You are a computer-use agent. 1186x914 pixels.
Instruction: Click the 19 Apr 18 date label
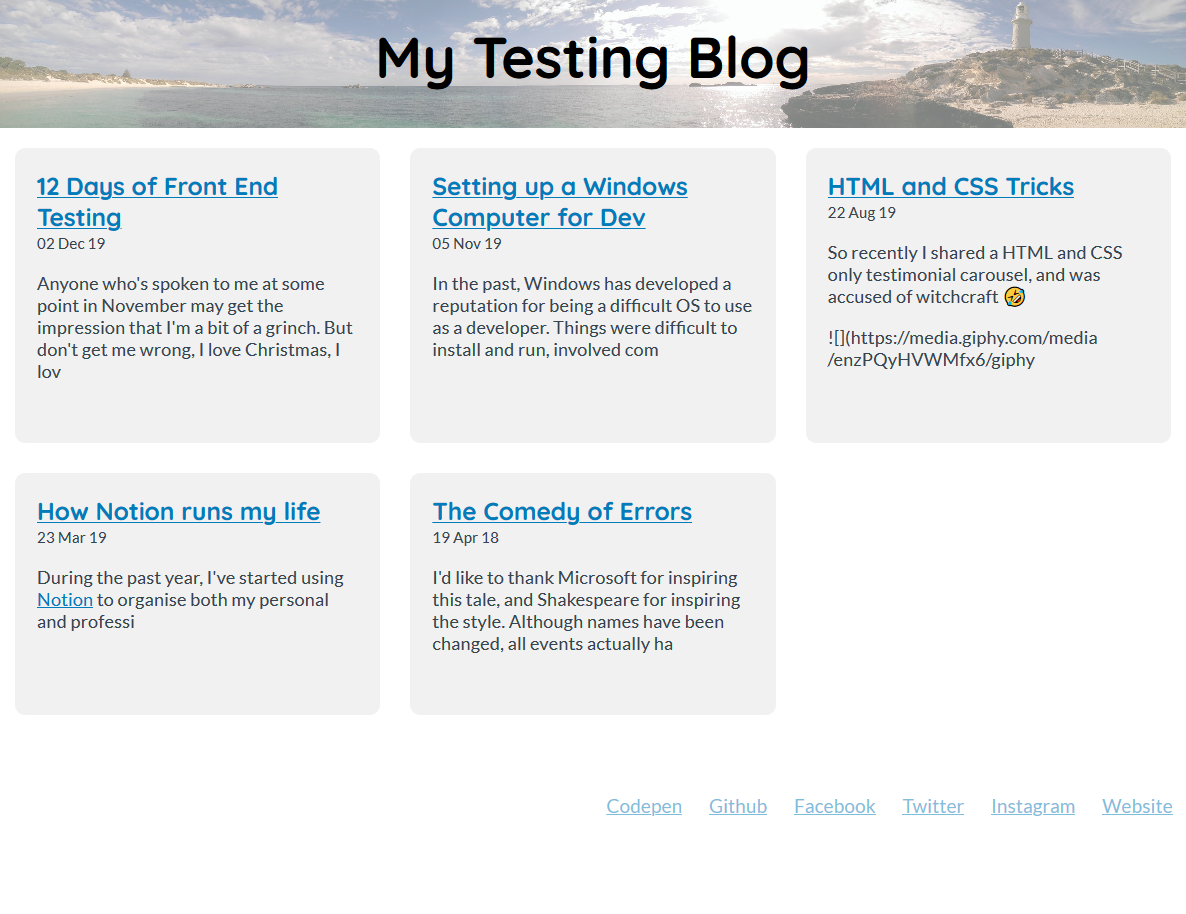[465, 537]
